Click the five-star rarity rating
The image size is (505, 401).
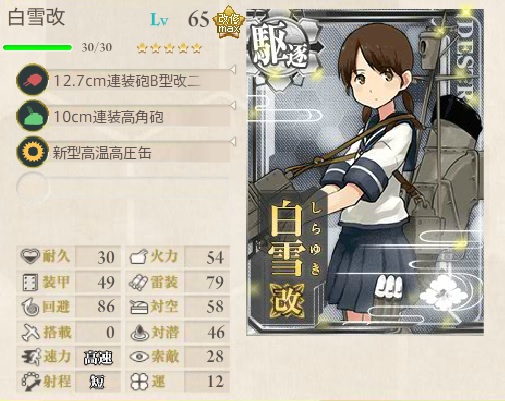169,48
